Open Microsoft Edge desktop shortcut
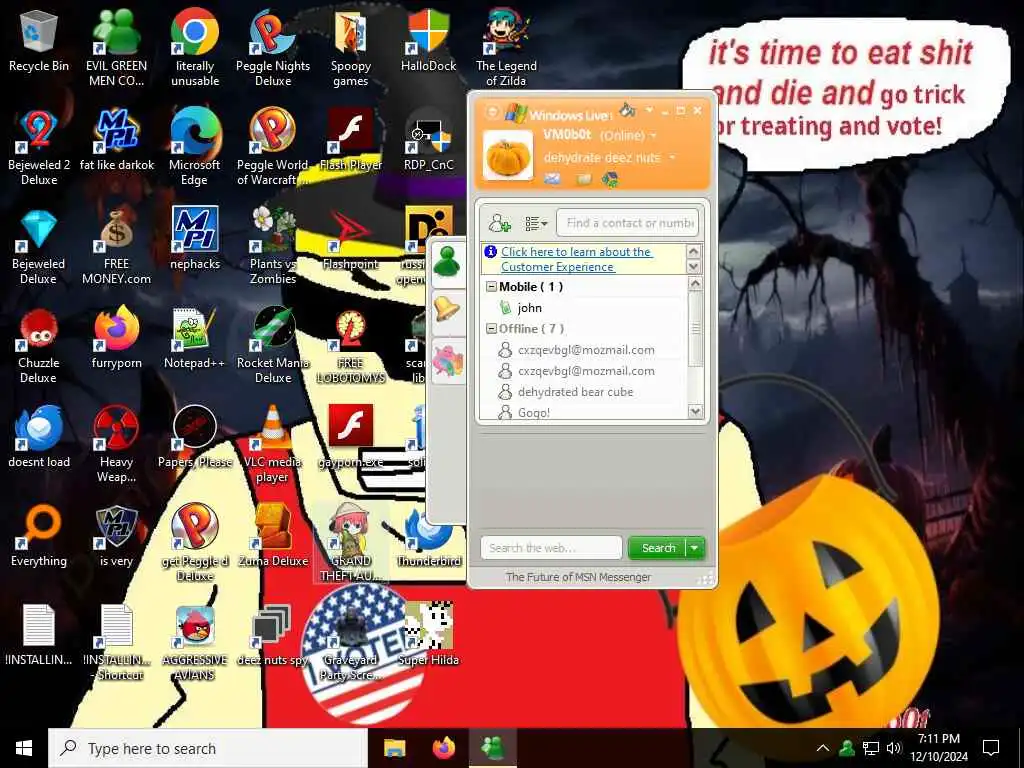This screenshot has height=768, width=1024. click(195, 148)
